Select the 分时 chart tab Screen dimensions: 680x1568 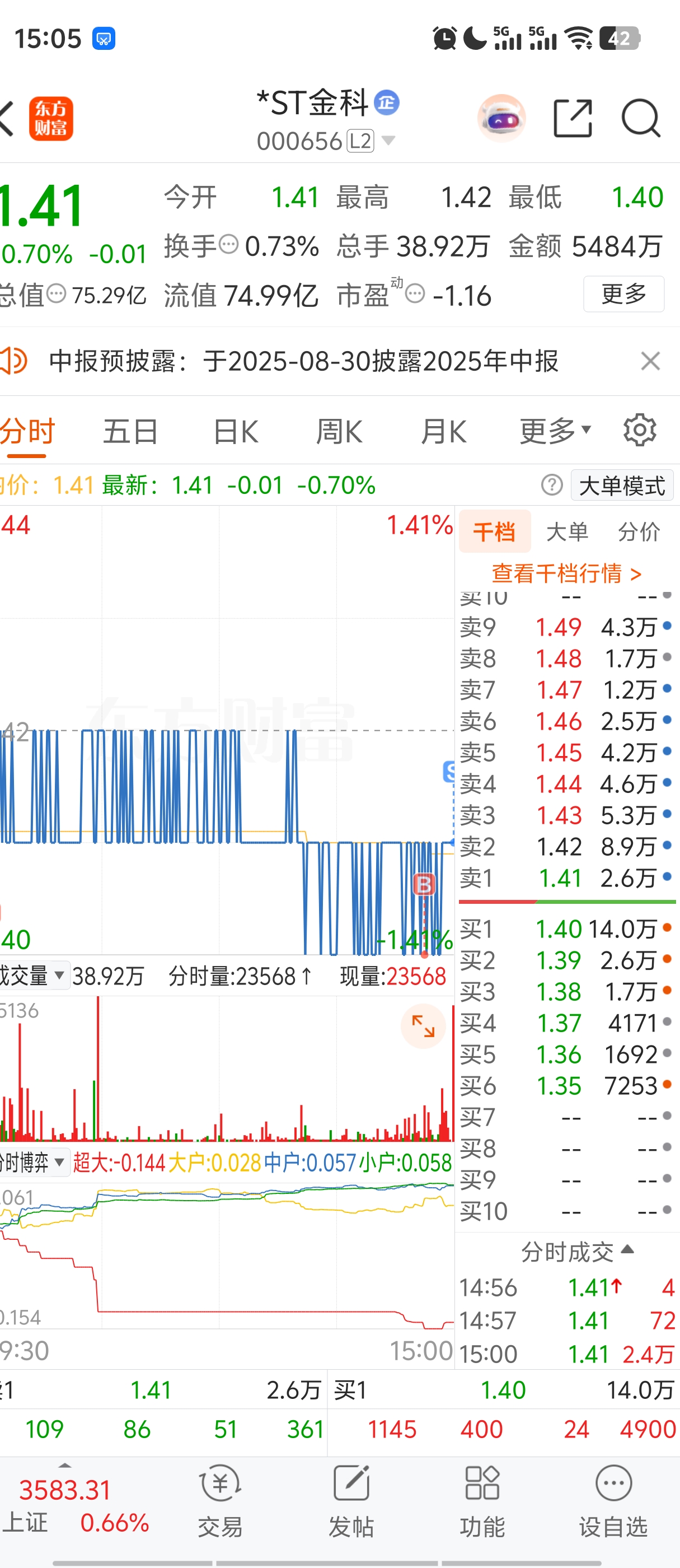27,432
